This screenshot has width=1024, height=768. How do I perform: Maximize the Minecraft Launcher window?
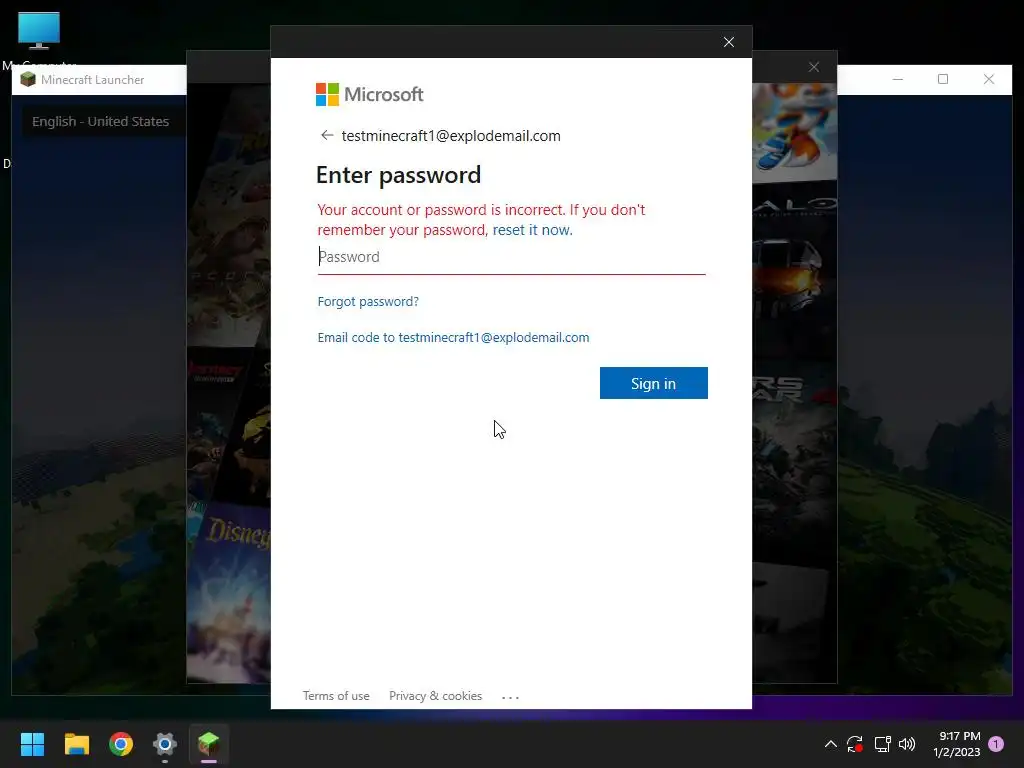pyautogui.click(x=943, y=79)
